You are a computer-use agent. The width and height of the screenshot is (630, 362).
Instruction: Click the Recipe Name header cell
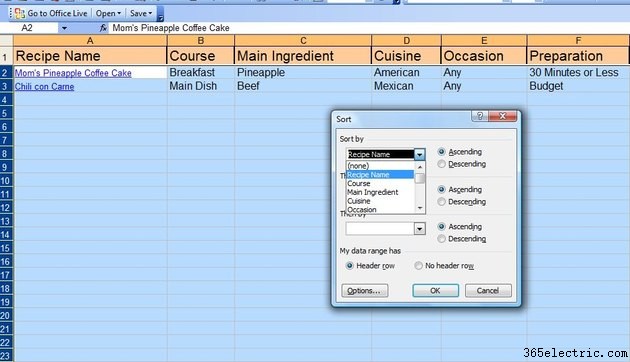tap(90, 56)
